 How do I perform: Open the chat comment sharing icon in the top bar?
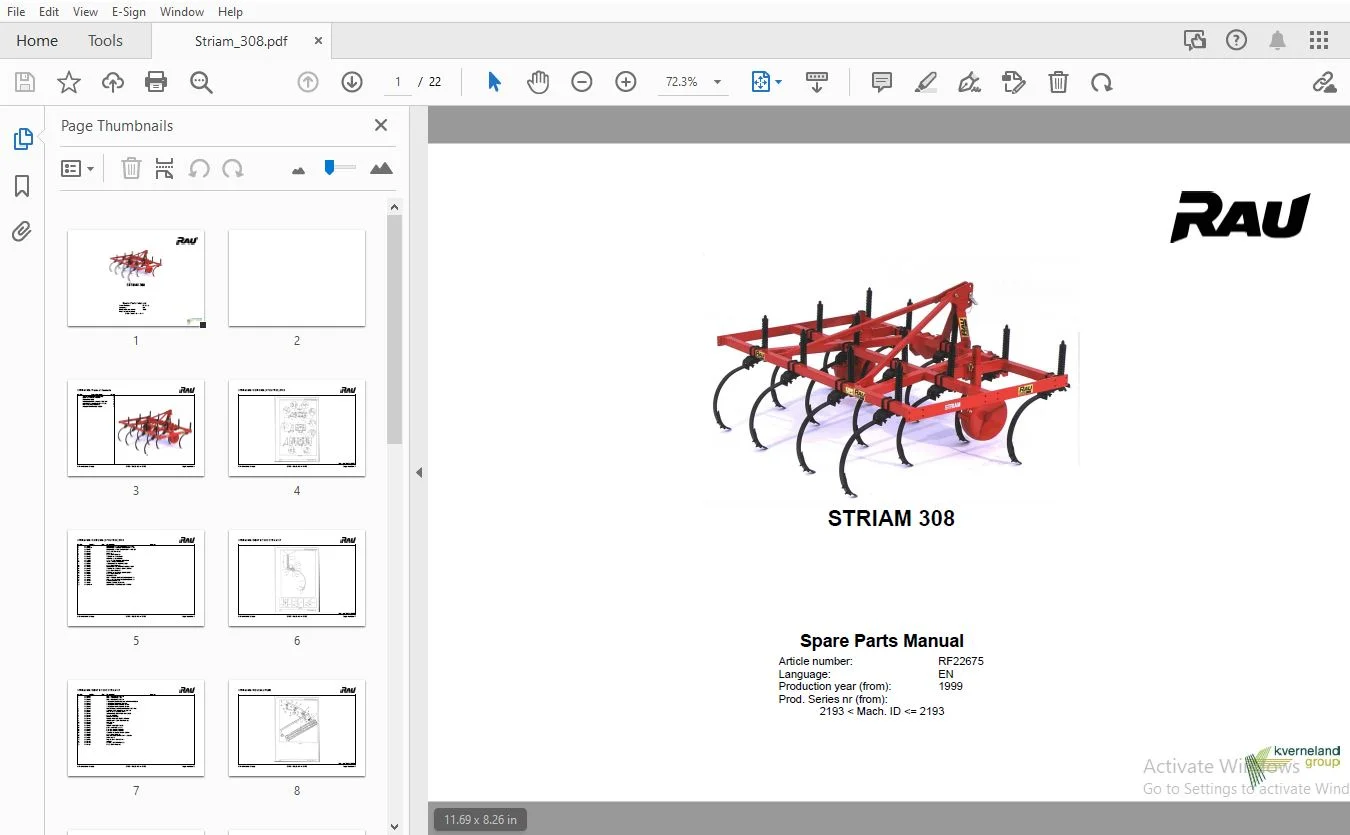coord(1195,40)
